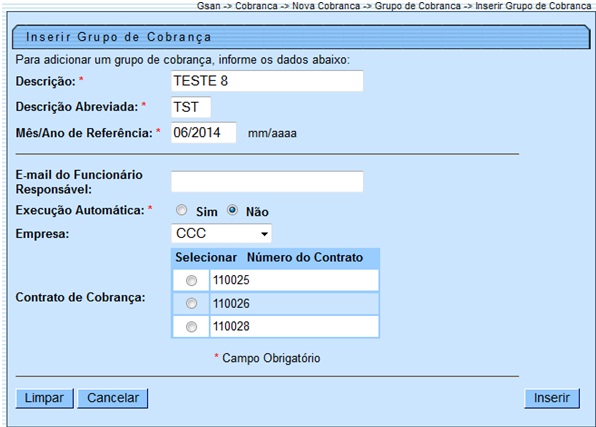Click the Empresa label
The width and height of the screenshot is (596, 427).
(x=42, y=234)
